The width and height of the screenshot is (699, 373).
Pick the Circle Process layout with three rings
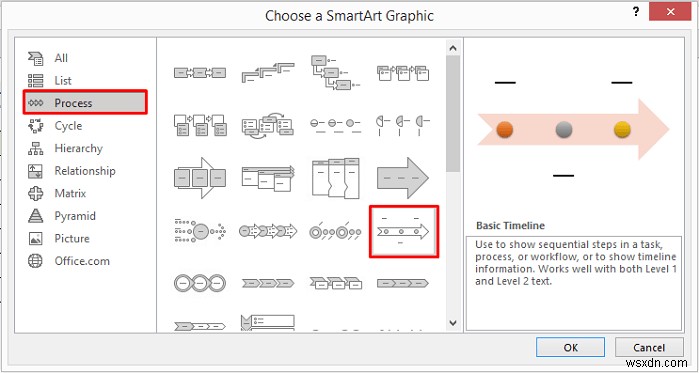point(200,283)
